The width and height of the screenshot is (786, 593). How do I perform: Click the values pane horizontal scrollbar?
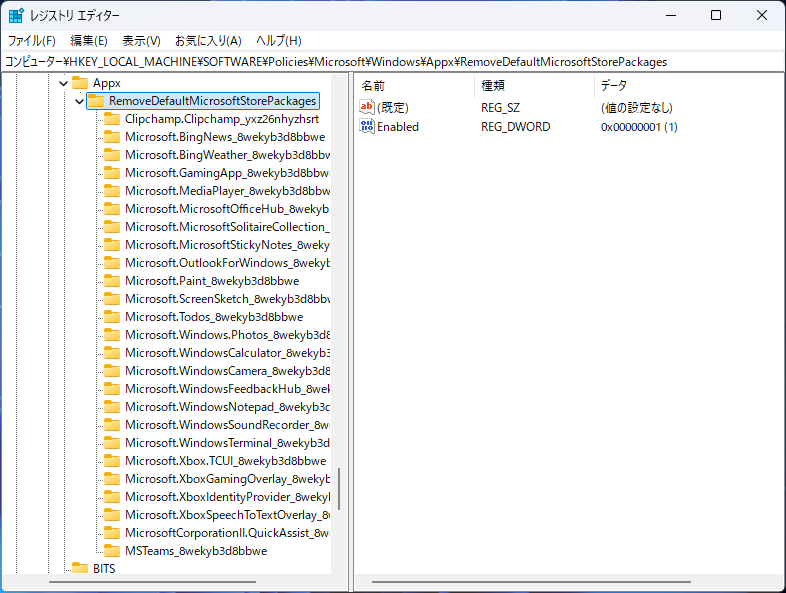pos(531,582)
